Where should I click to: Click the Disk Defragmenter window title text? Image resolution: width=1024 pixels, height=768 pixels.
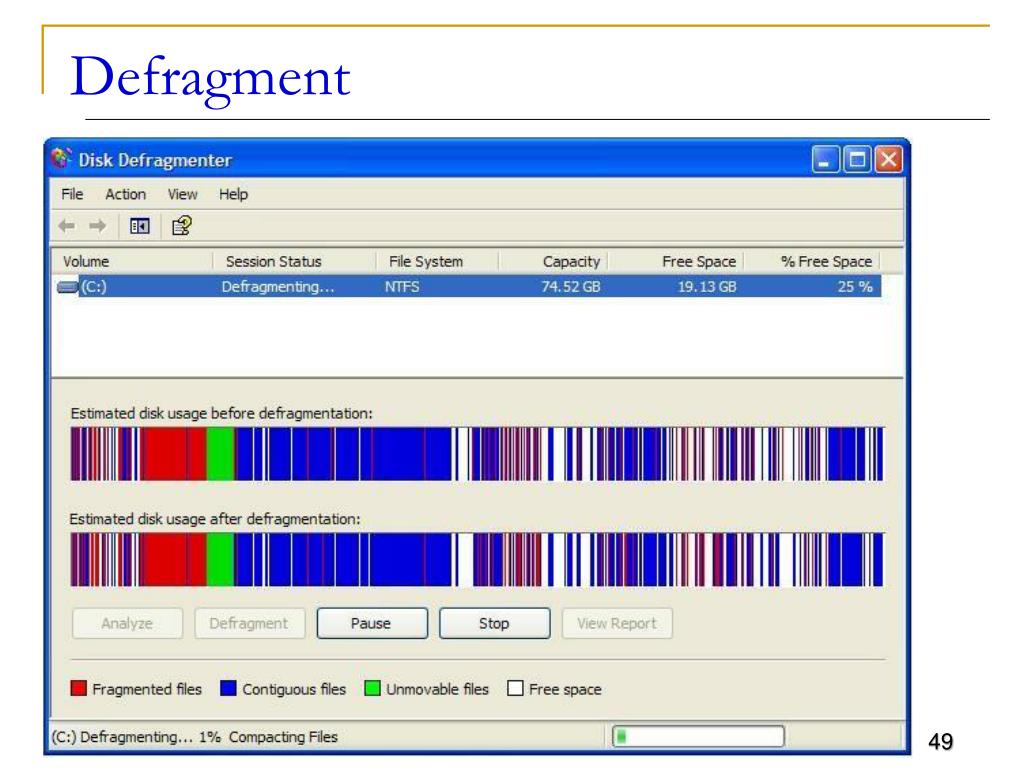click(x=155, y=160)
